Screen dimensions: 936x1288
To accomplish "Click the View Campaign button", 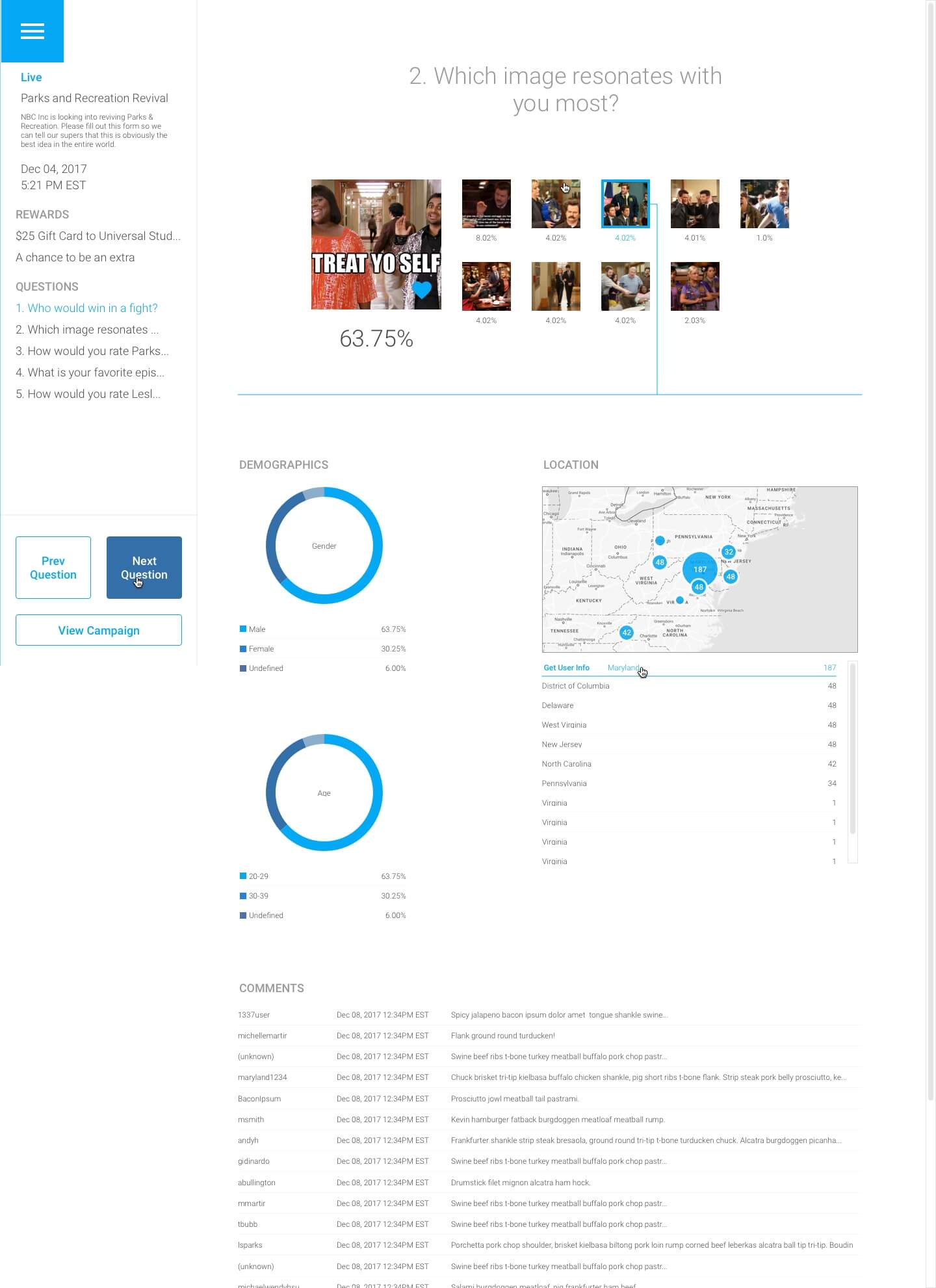I will pyautogui.click(x=99, y=630).
